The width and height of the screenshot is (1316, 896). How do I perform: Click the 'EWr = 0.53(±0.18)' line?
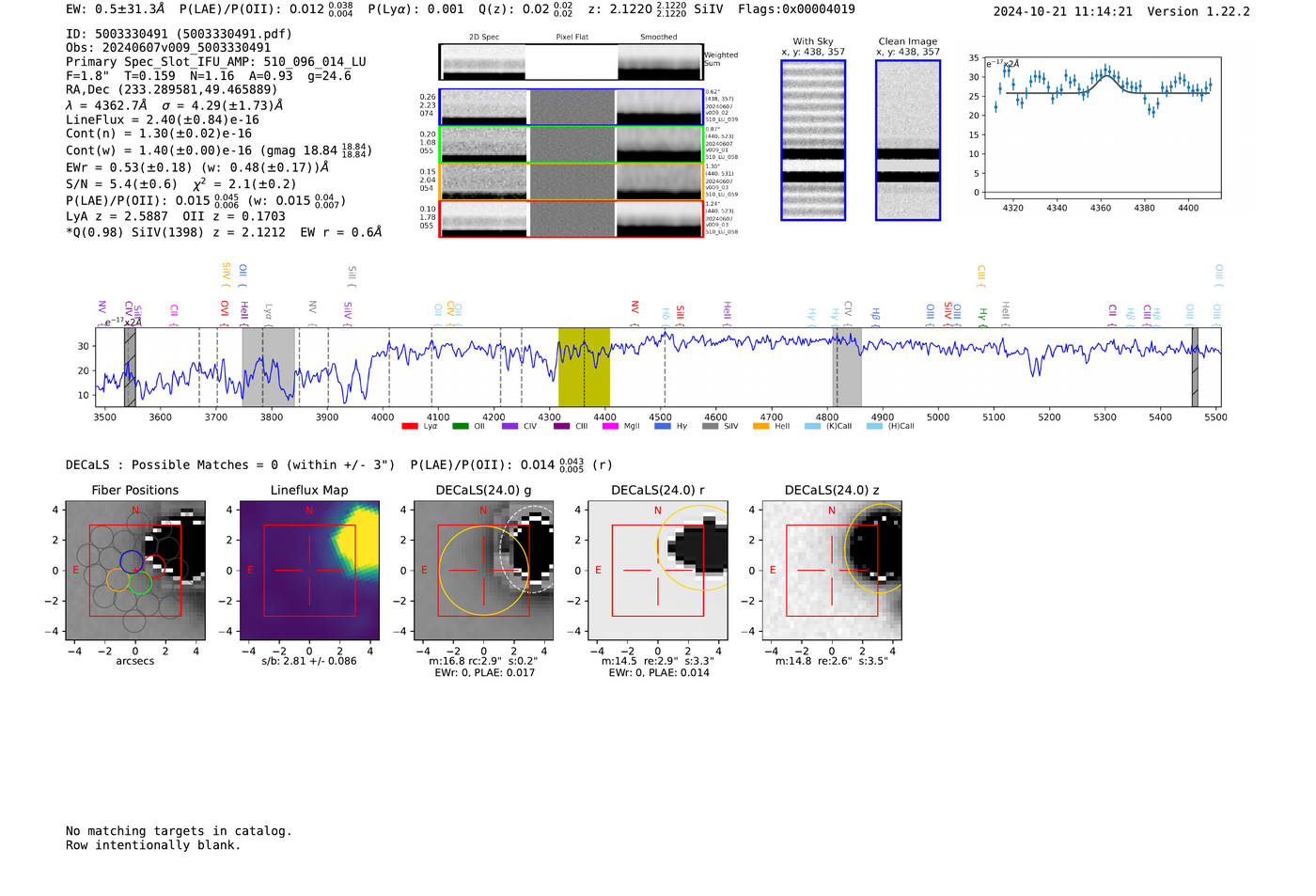197,167
